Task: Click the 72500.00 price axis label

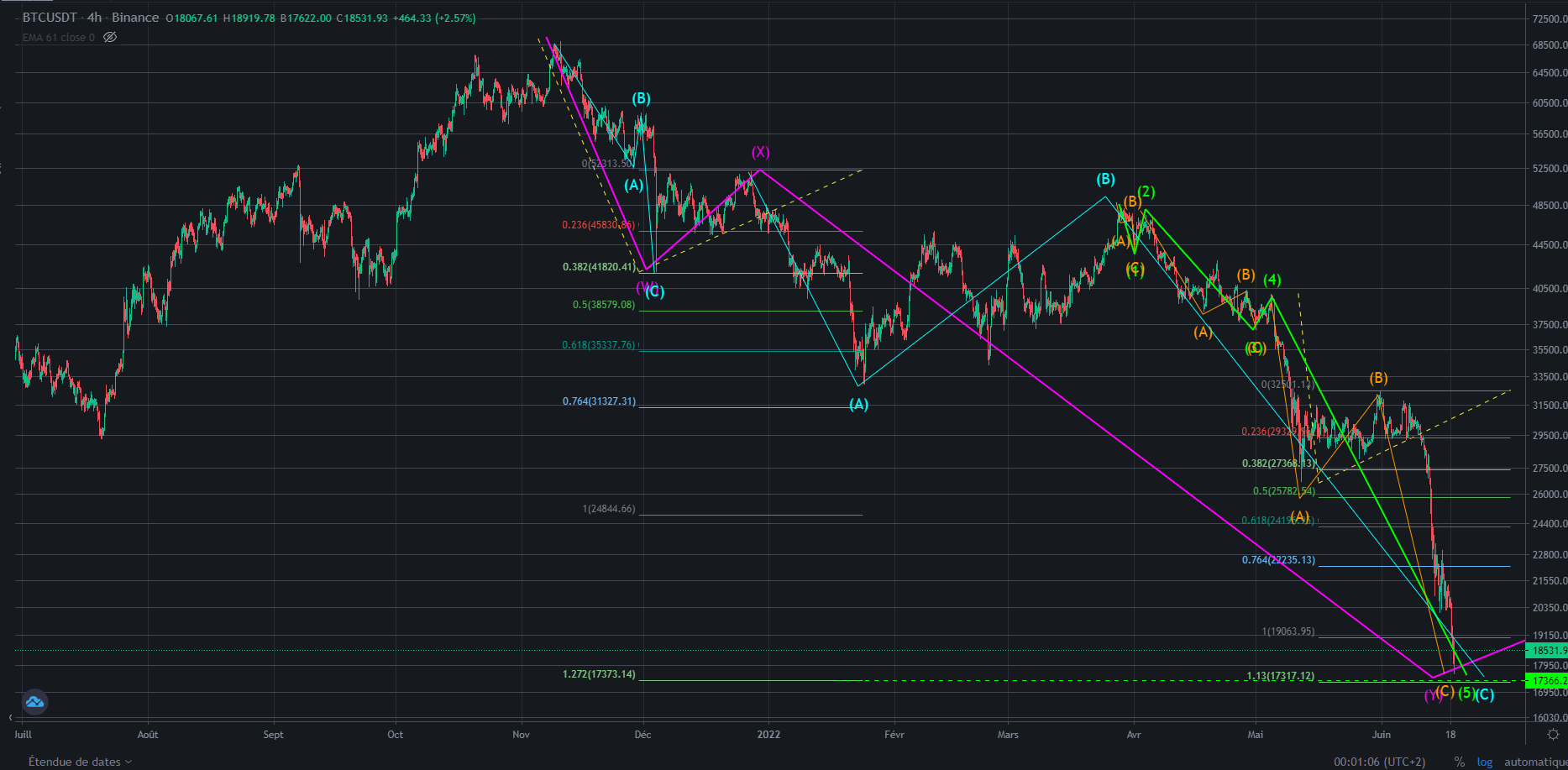Action: (x=1550, y=19)
